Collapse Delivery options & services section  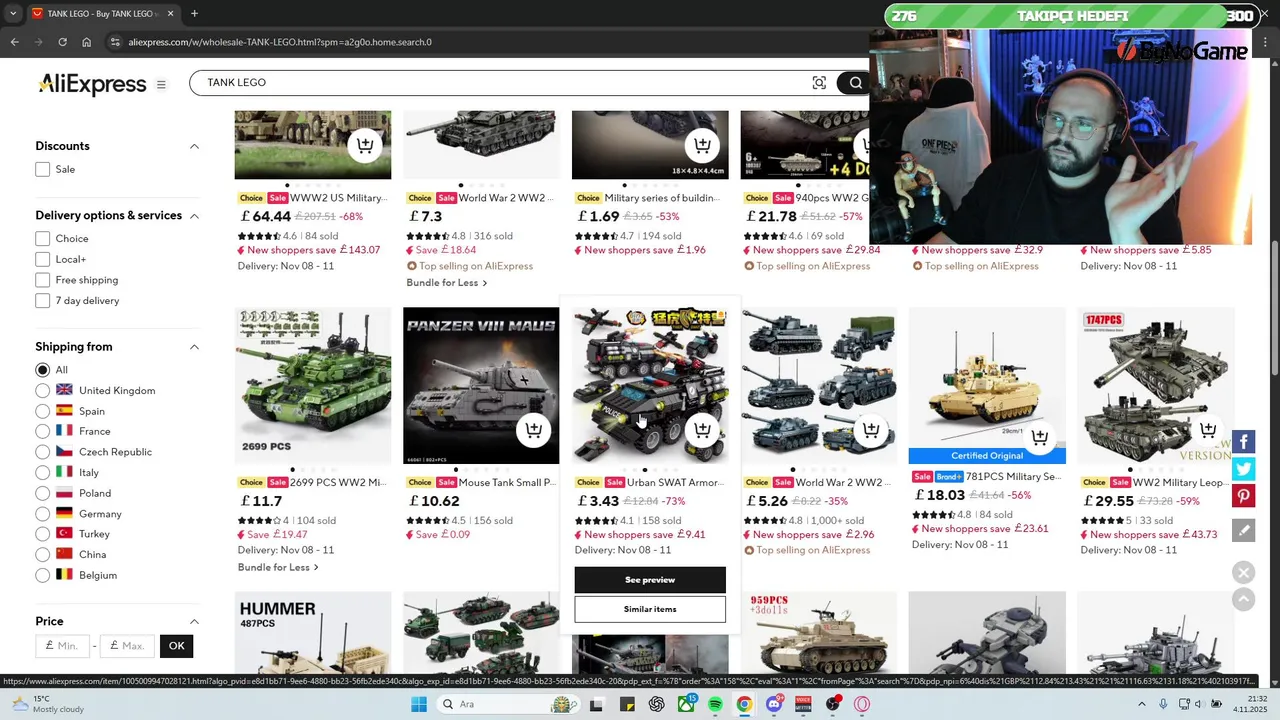pos(194,216)
